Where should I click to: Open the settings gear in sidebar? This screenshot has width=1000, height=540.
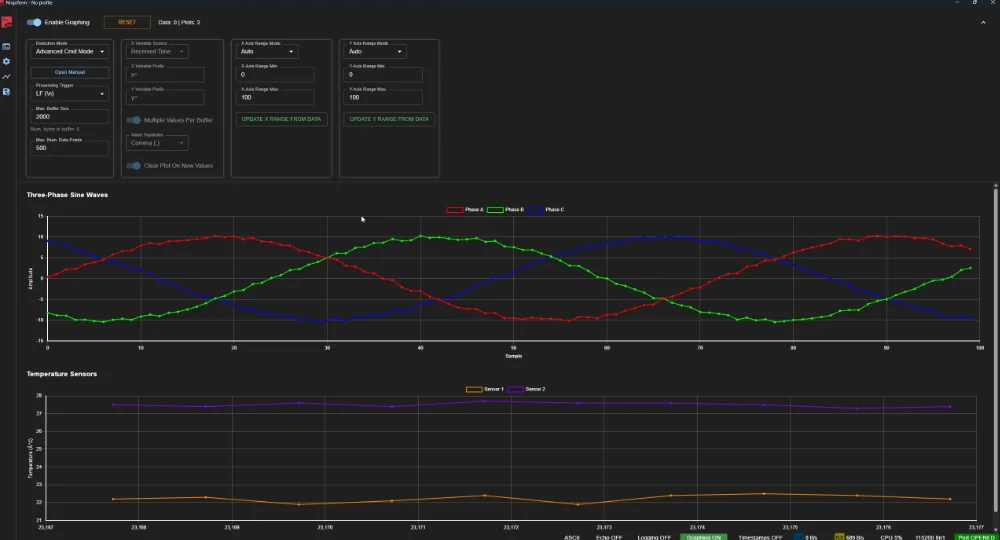[6, 61]
